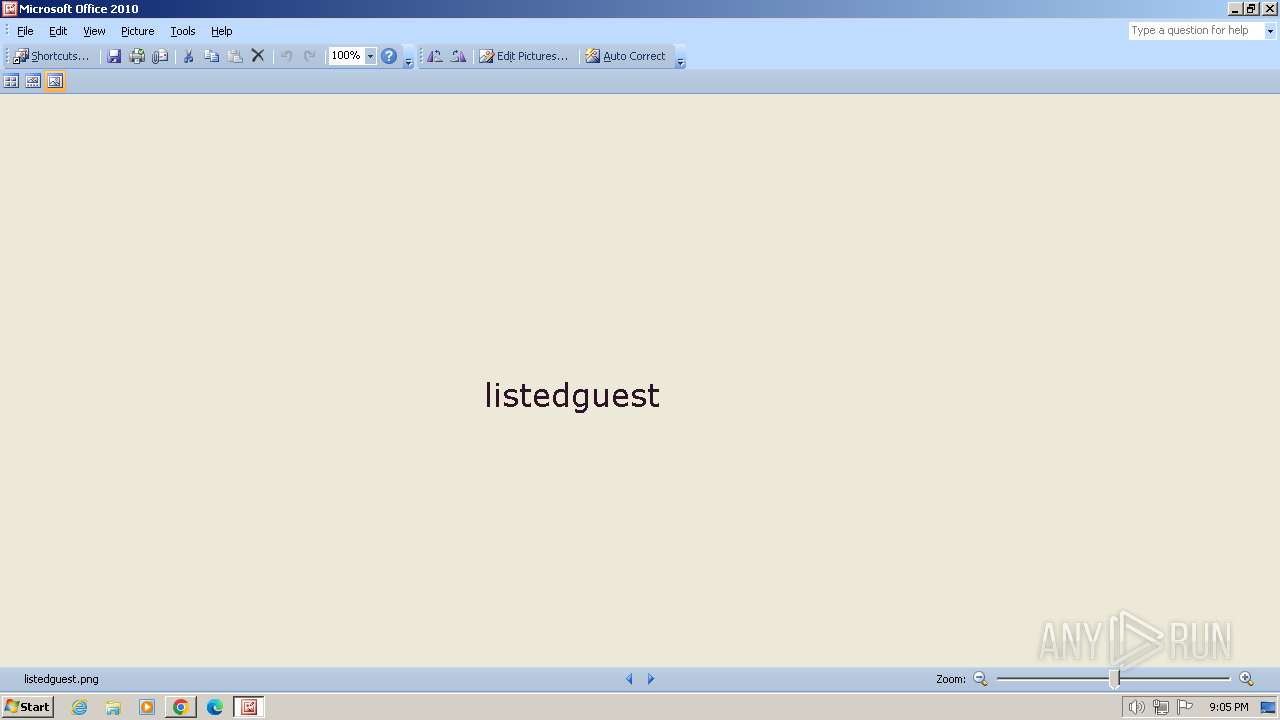
Task: Go to the previous picture arrow
Action: click(629, 679)
